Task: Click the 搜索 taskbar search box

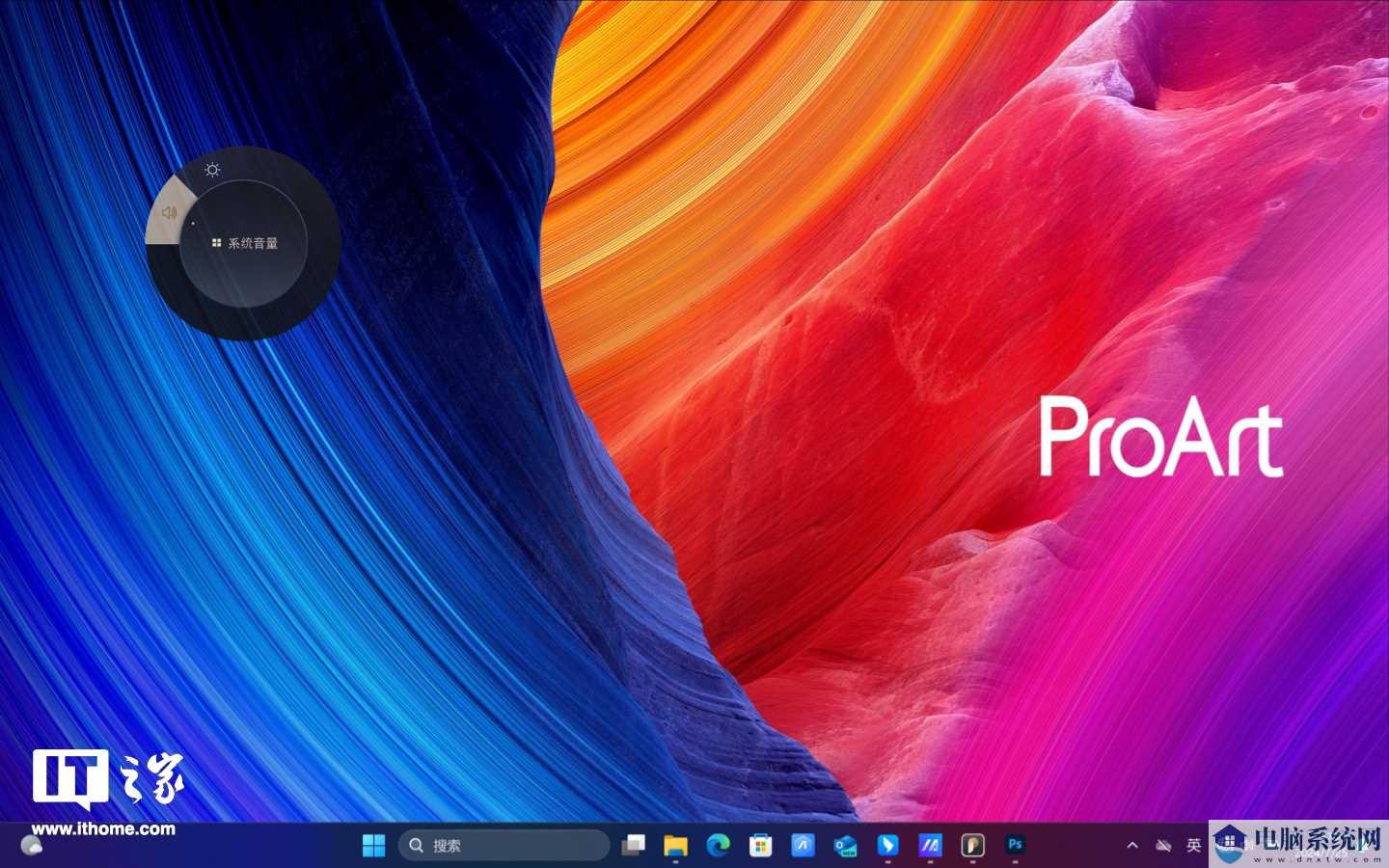Action: pyautogui.click(x=504, y=846)
